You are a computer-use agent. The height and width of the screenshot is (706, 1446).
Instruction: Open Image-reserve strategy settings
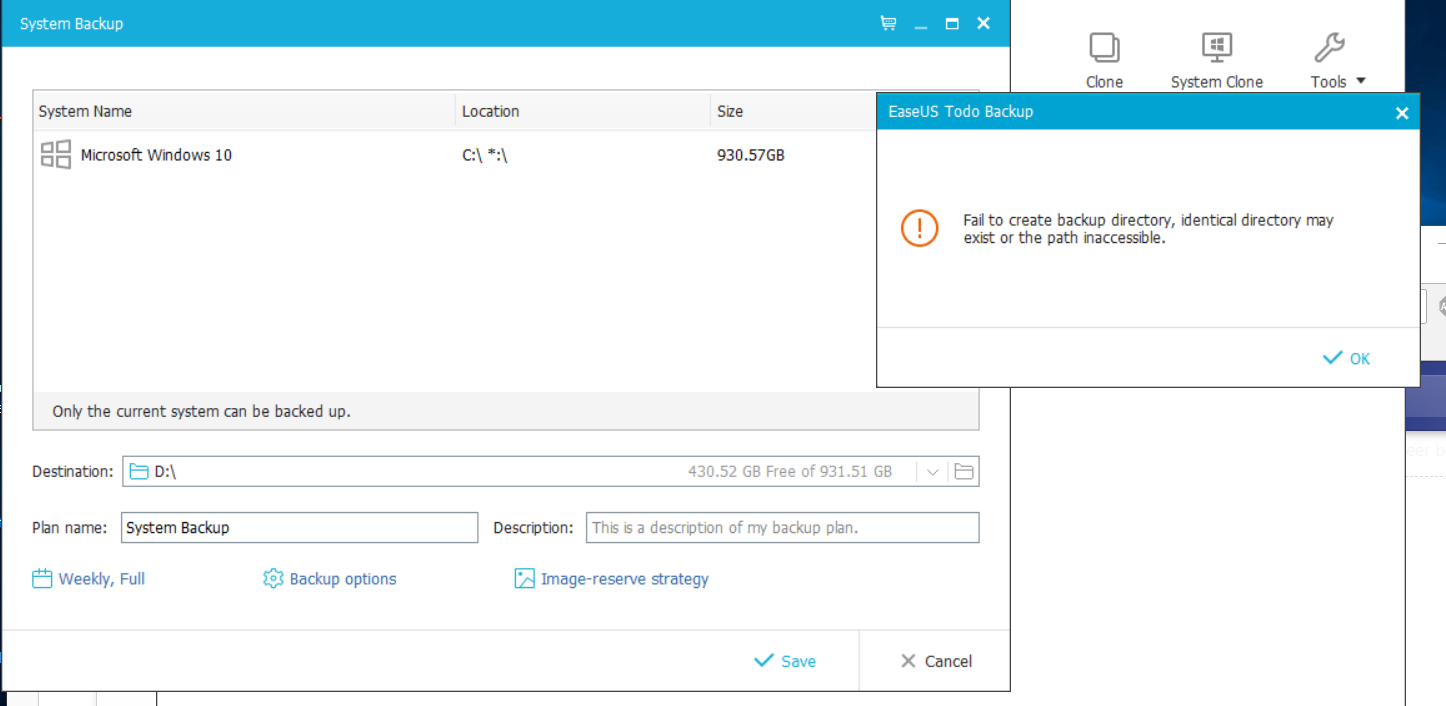[611, 579]
